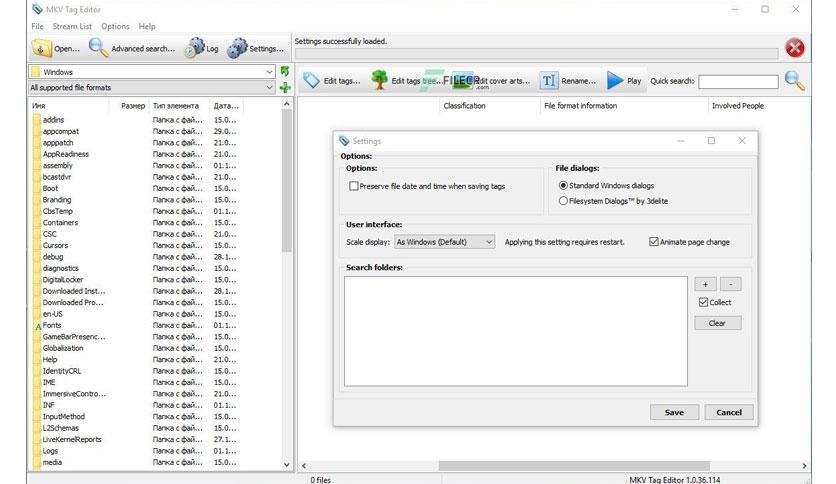
Task: Click the Quick search input field
Action: coord(738,81)
